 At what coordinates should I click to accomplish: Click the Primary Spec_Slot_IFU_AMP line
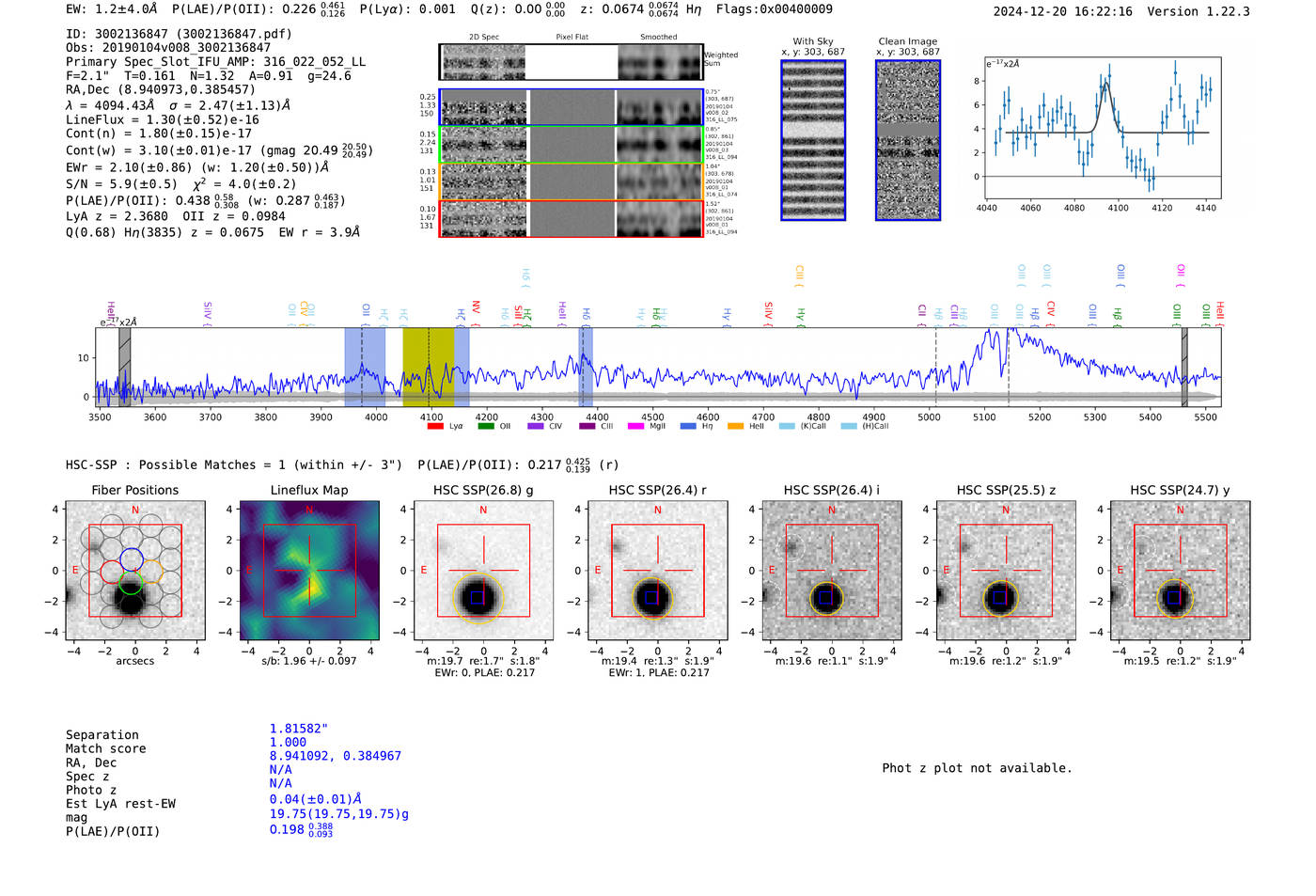[216, 62]
